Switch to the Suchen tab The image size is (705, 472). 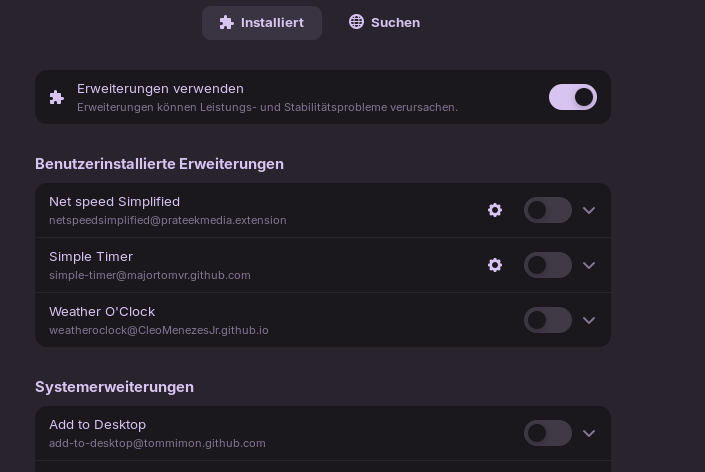384,22
